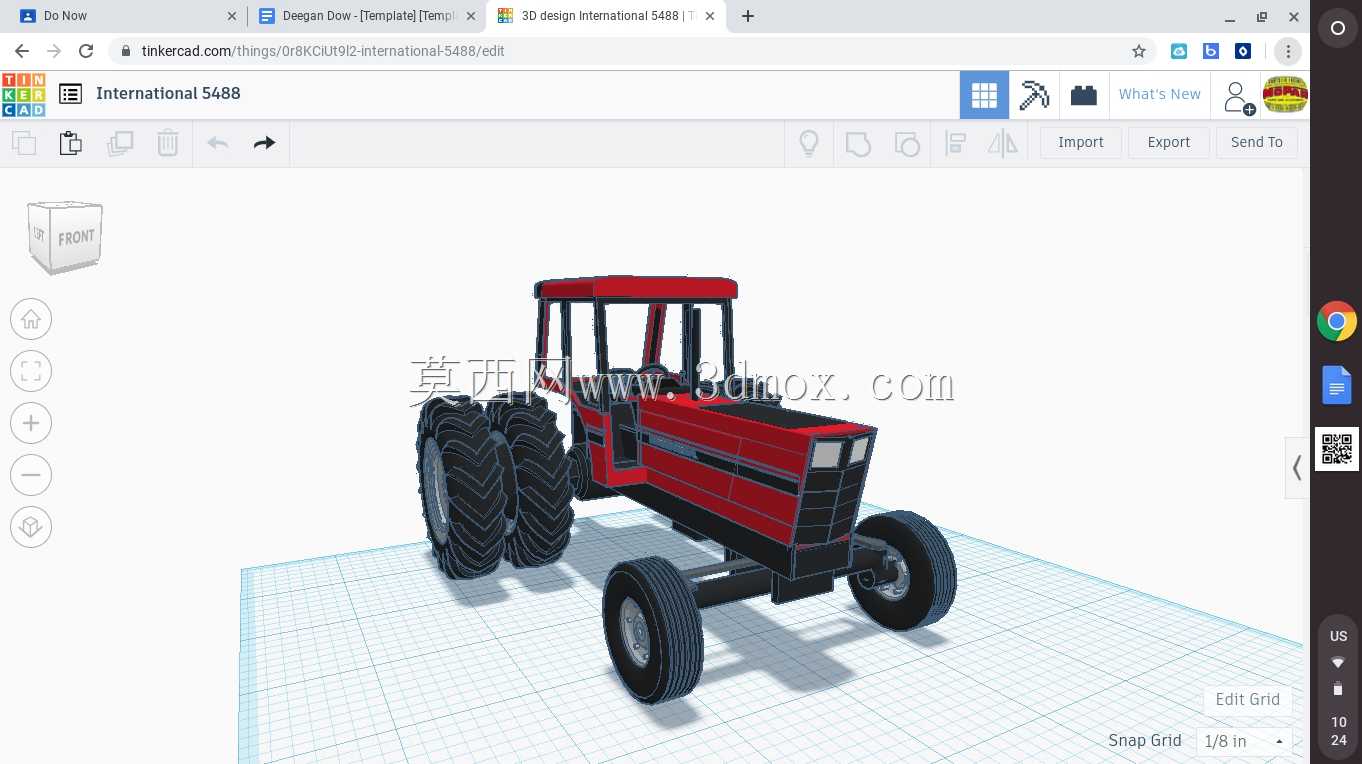Click the Paste toolbar icon
Screen dimensions: 1362x764
71,143
